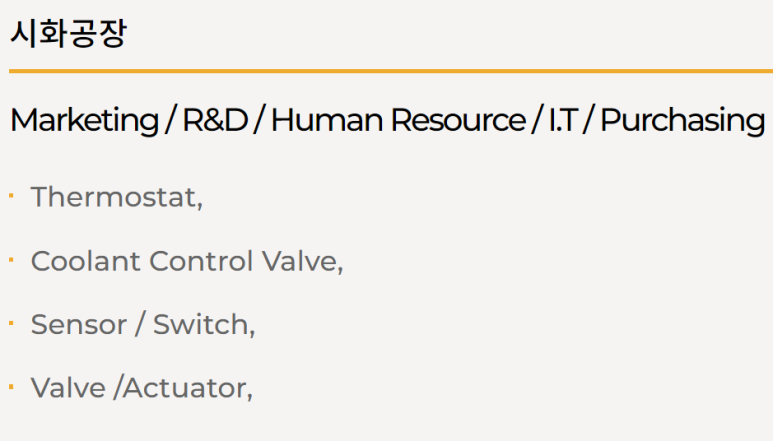Click the R&D text

(215, 120)
